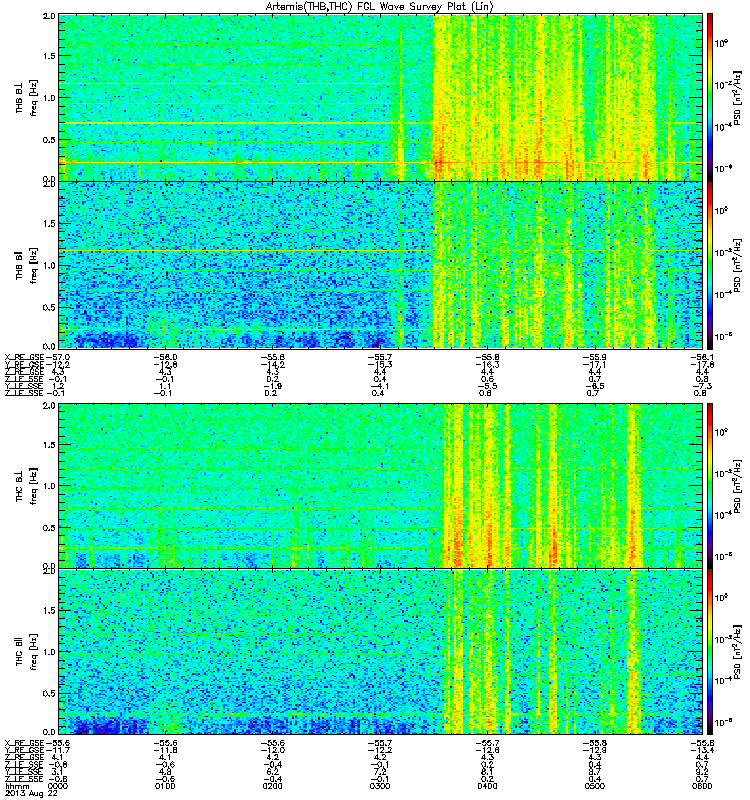The width and height of the screenshot is (750, 800).
Task: Click the Y_RE_GSE value '-14.2' under THB panels
Action: point(272,365)
